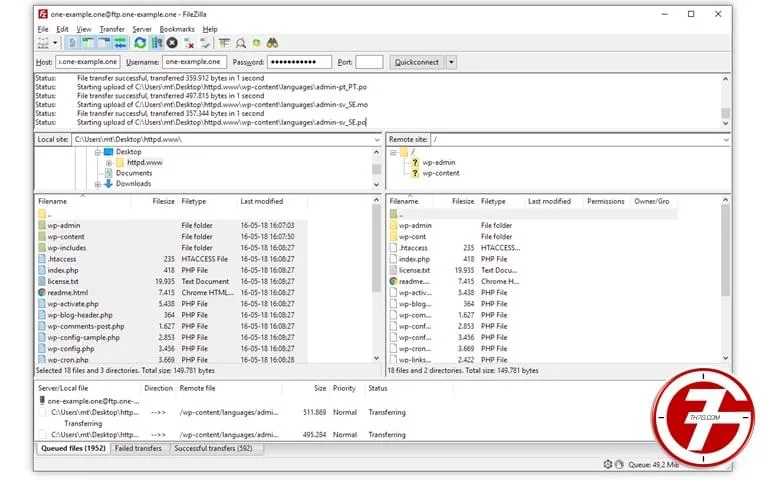
Task: Open the Help menu
Action: [210, 29]
